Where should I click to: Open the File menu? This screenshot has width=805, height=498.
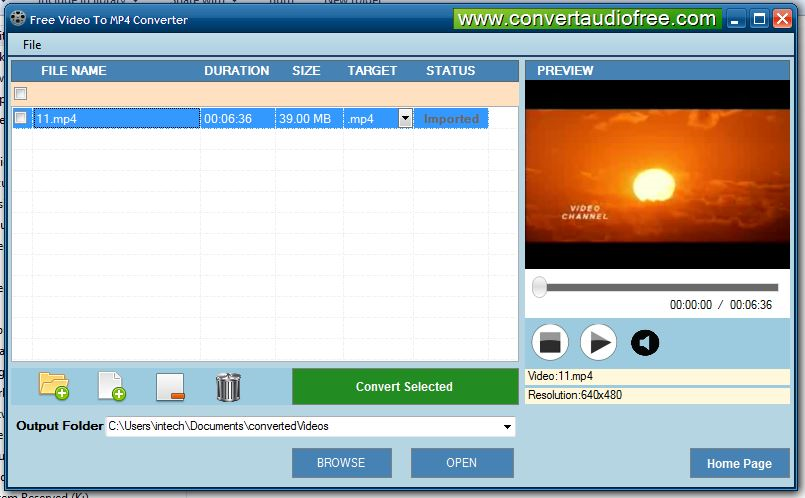pos(32,45)
